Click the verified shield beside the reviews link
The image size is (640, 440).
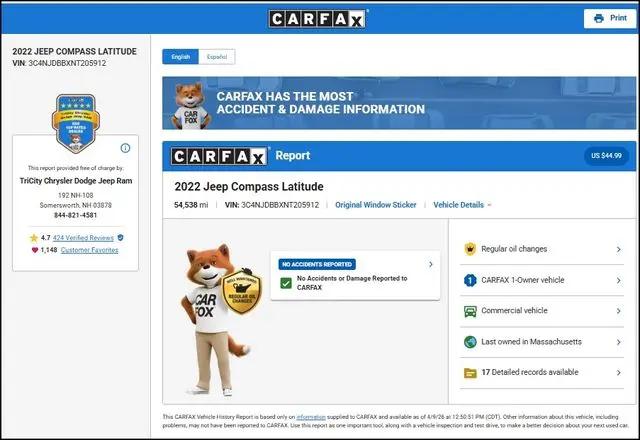pos(120,237)
